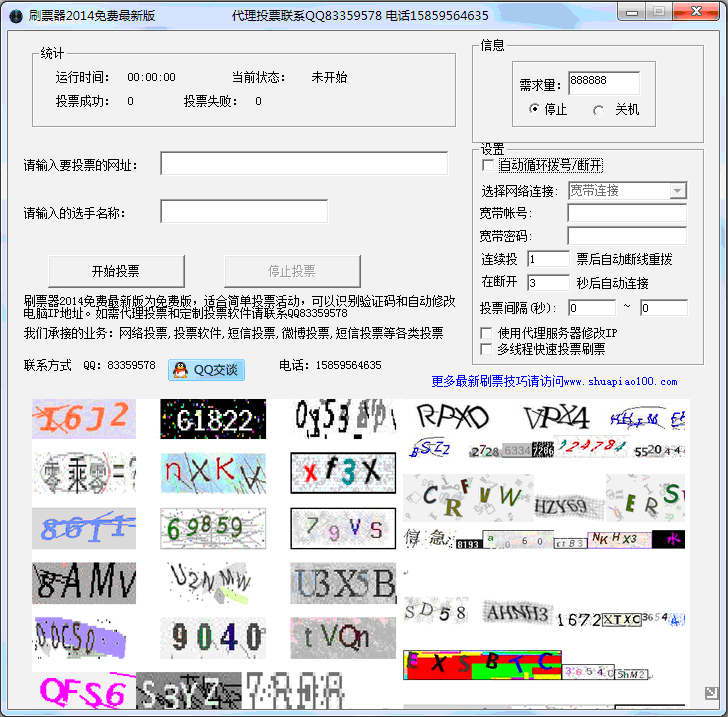
Task: Click the black 61822 captcha sample
Action: tap(213, 419)
